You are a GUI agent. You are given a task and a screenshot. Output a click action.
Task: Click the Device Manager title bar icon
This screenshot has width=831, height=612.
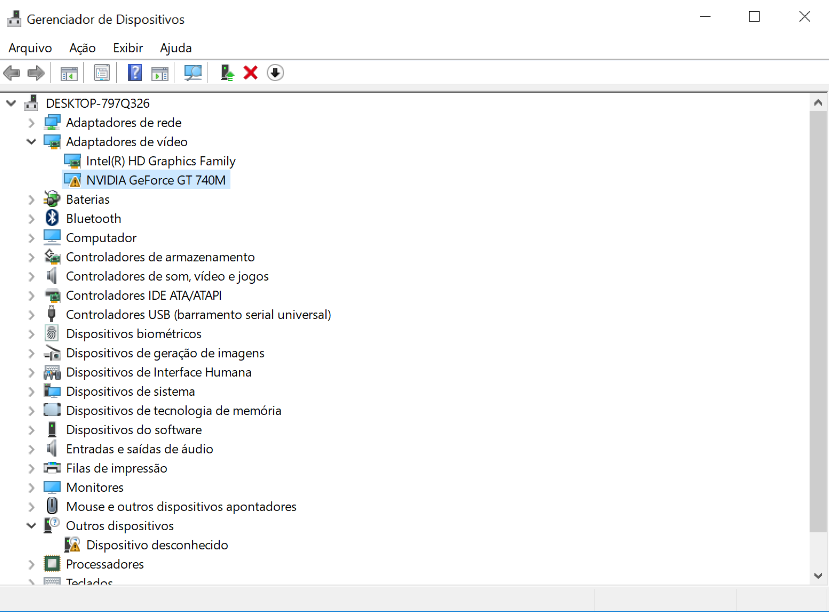14,19
